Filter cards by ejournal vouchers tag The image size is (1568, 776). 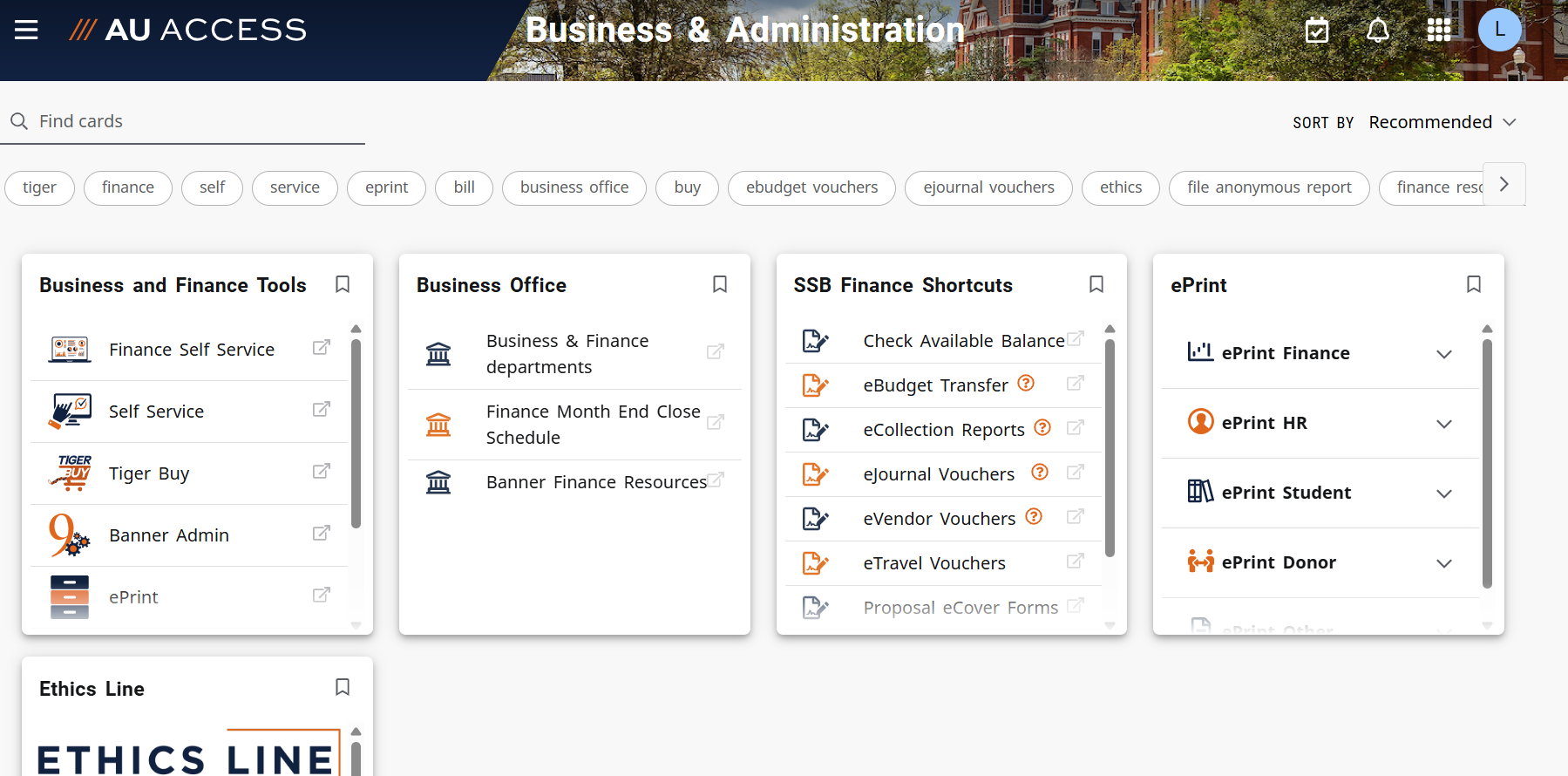(988, 187)
